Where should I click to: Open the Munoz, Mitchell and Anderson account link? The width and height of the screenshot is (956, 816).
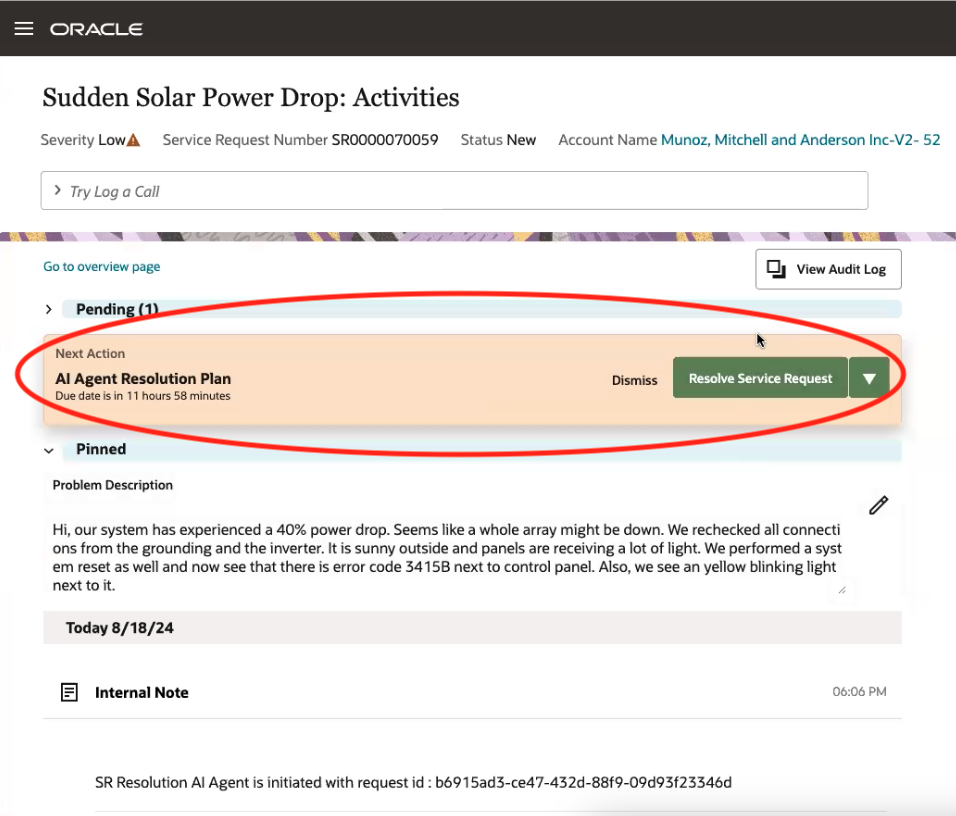pyautogui.click(x=801, y=140)
